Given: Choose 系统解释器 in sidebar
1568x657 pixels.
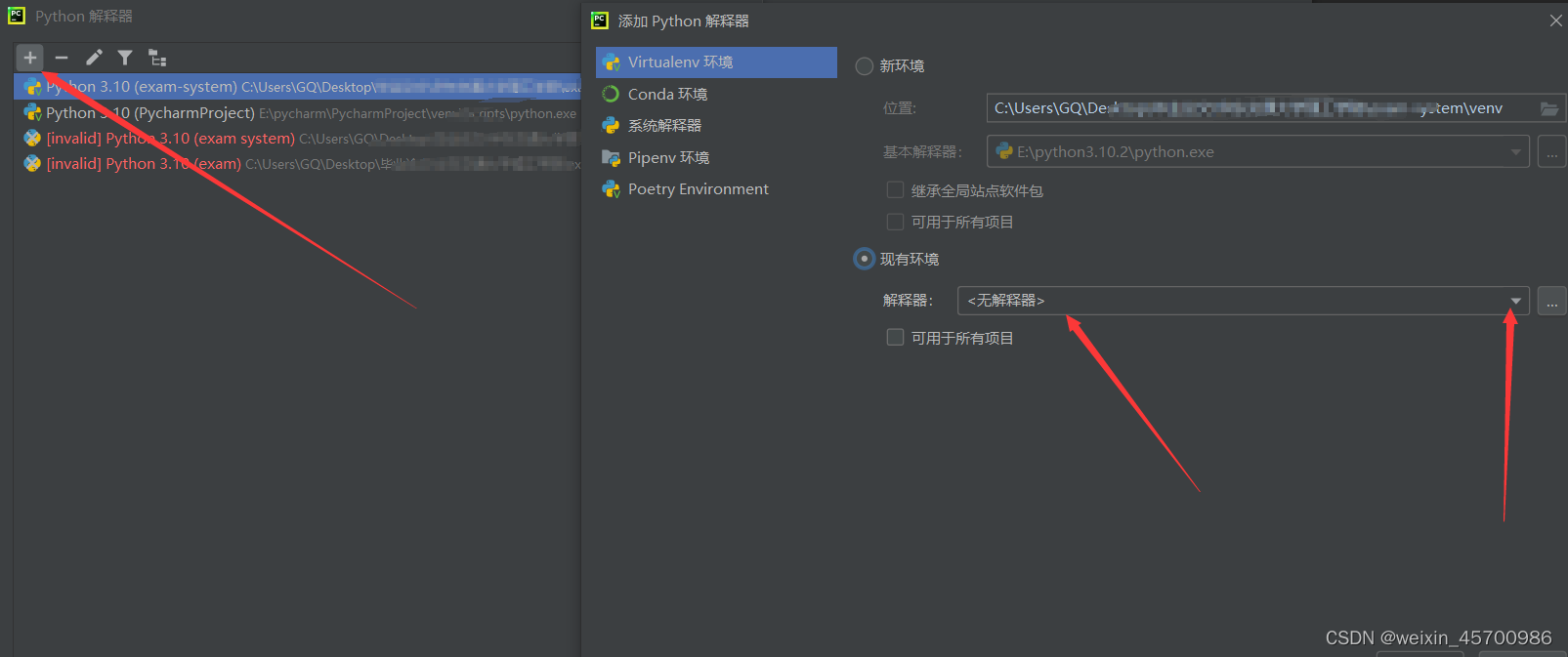Looking at the screenshot, I should 716,125.
